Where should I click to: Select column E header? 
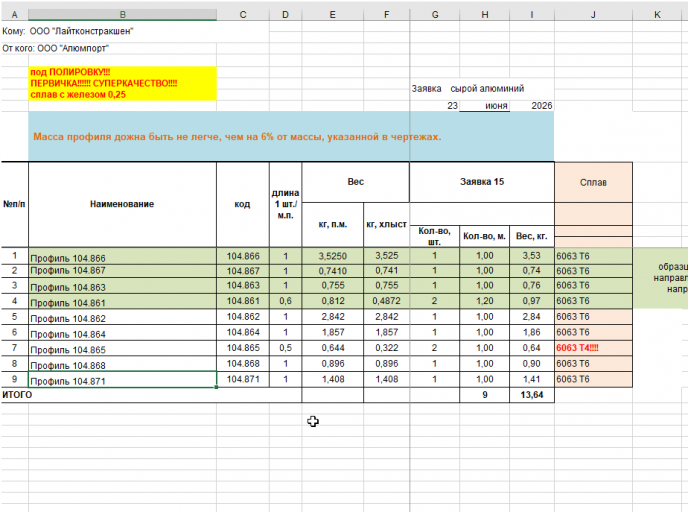point(333,14)
